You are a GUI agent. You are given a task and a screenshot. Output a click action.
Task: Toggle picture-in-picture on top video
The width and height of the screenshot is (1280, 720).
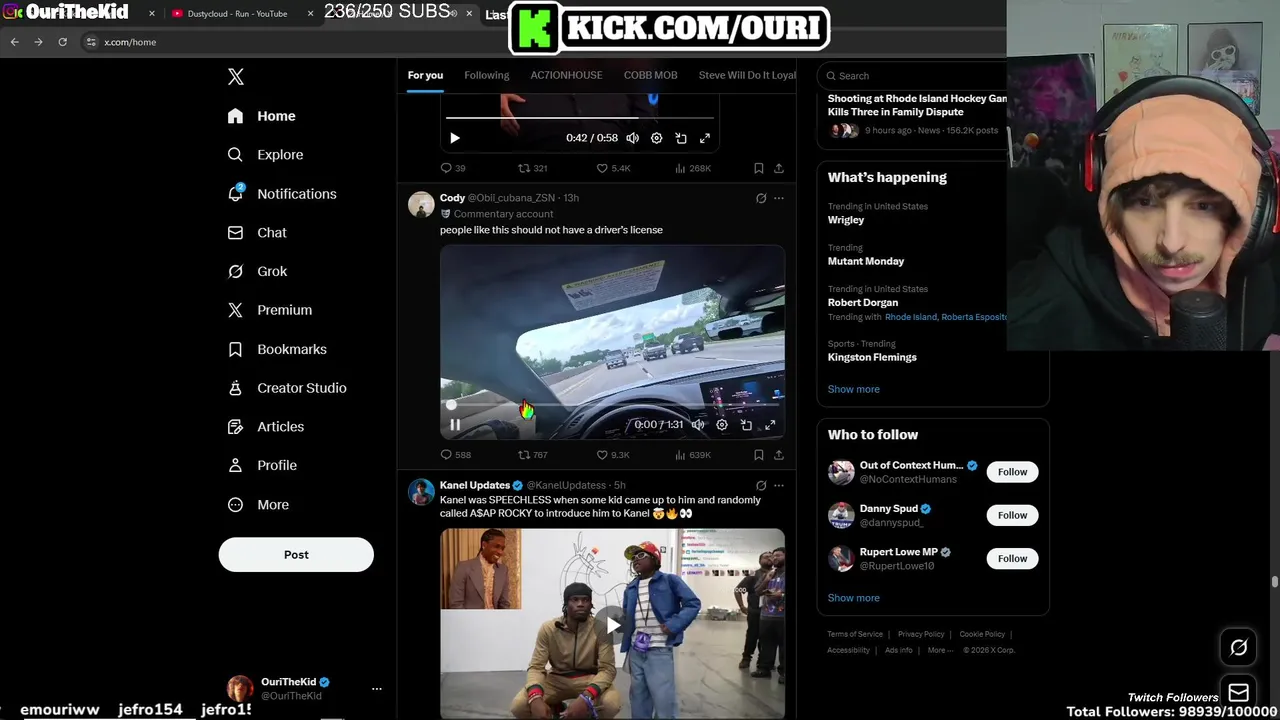click(681, 138)
